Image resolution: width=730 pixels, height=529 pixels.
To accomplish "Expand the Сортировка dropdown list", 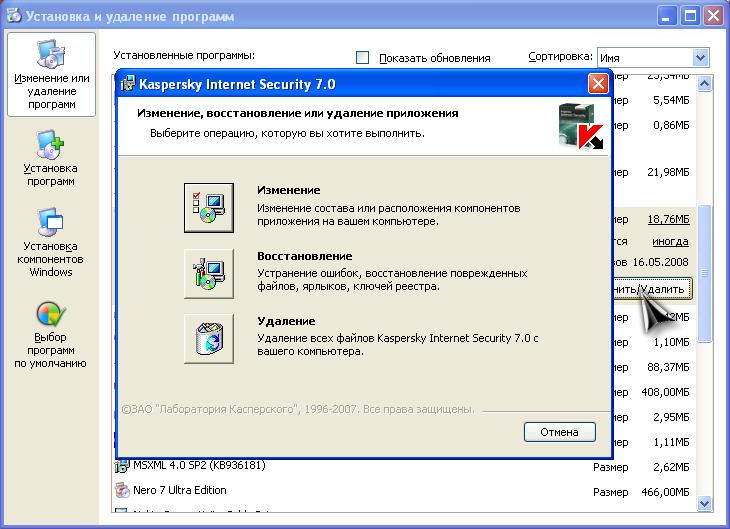I will click(x=700, y=58).
